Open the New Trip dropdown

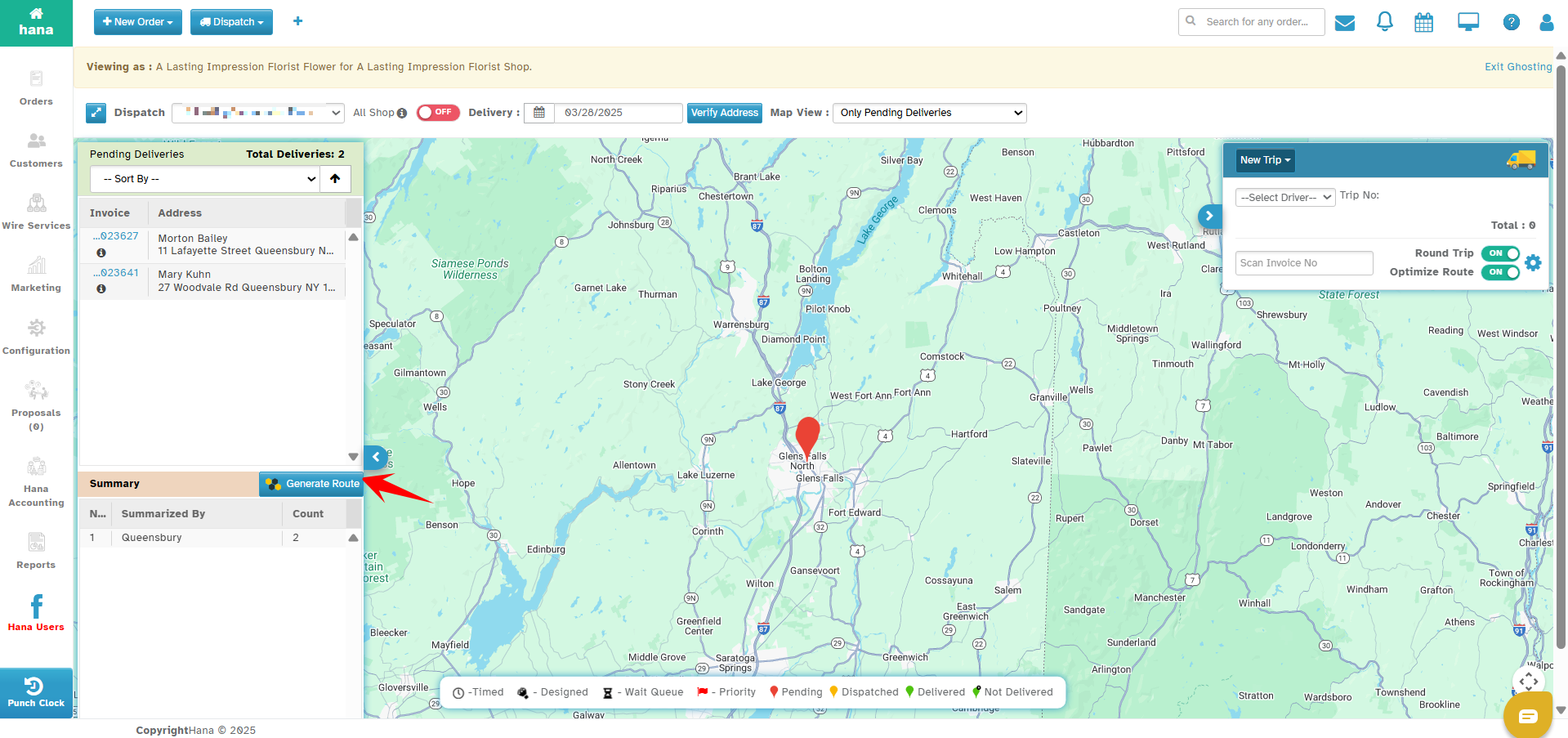click(x=1265, y=160)
